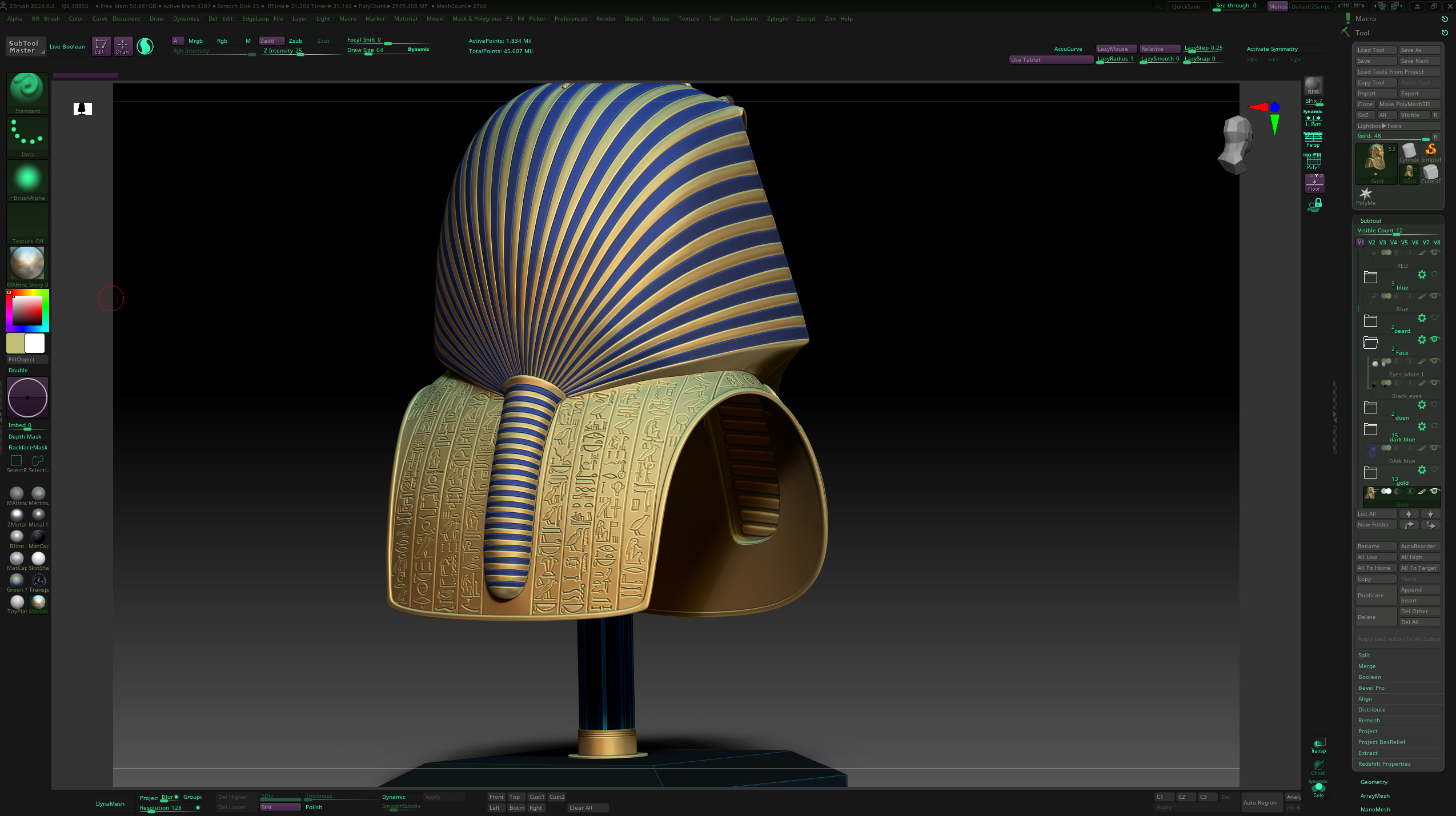Select the Standard brush thumbnail
The image size is (1456, 816).
tap(27, 93)
